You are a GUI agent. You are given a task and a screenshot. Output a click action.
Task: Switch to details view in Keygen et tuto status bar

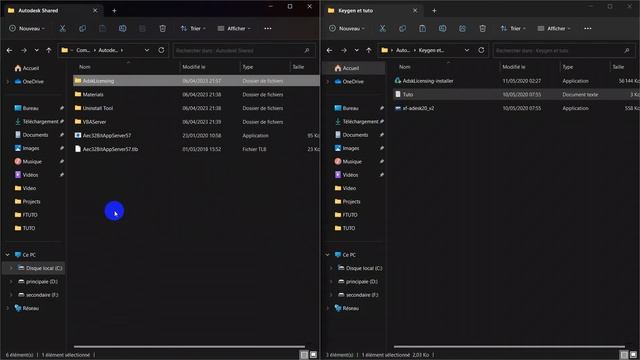point(624,355)
